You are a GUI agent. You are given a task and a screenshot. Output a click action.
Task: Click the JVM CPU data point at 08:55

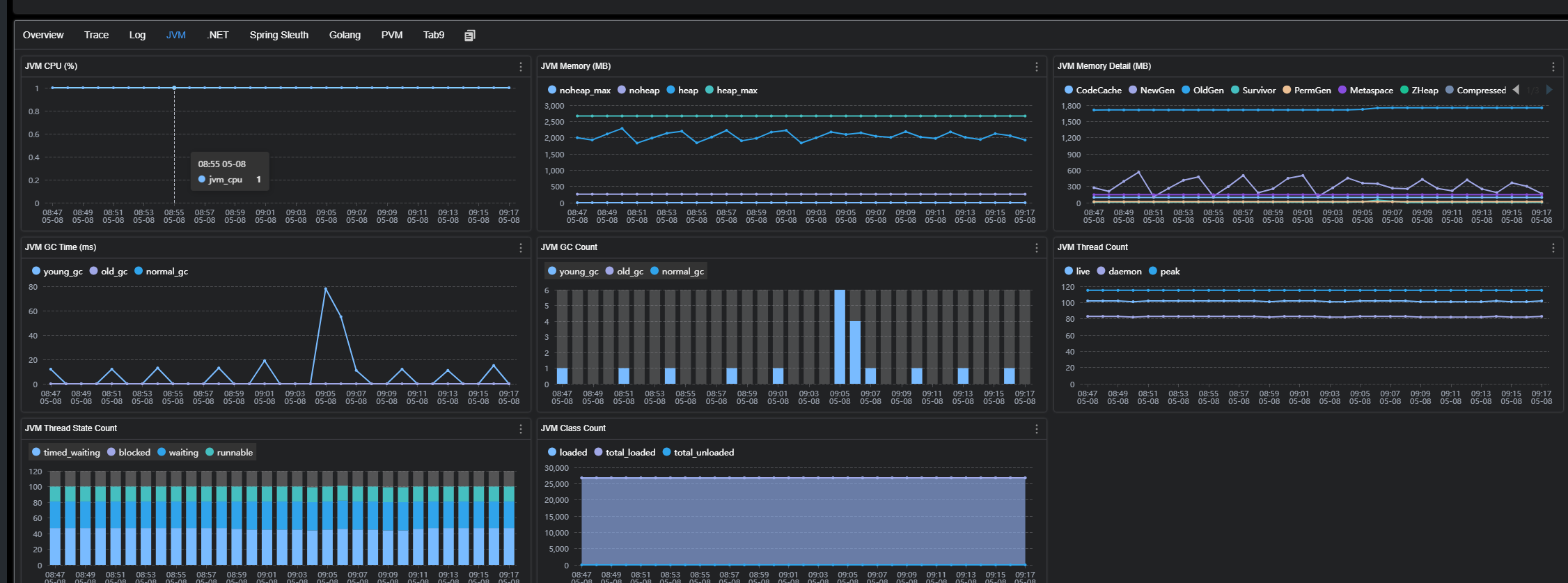[x=174, y=88]
